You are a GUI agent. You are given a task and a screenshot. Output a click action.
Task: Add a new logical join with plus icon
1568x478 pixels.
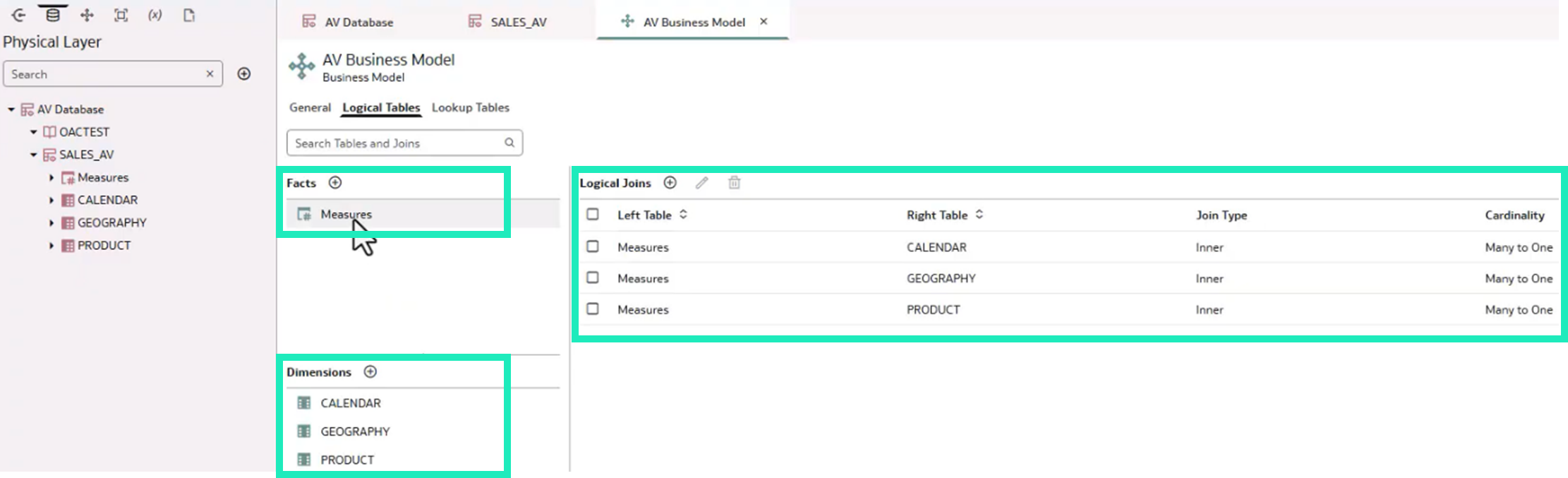(670, 183)
